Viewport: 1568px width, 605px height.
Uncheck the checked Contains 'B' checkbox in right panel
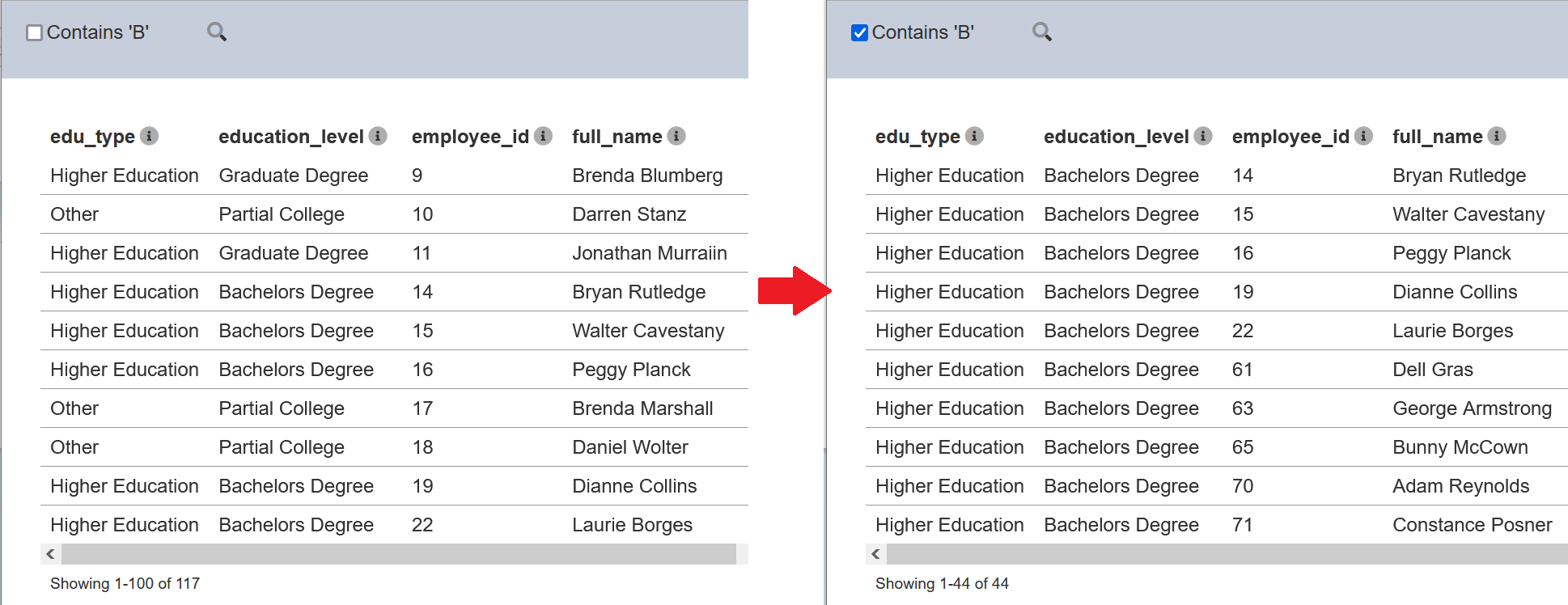pyautogui.click(x=859, y=32)
